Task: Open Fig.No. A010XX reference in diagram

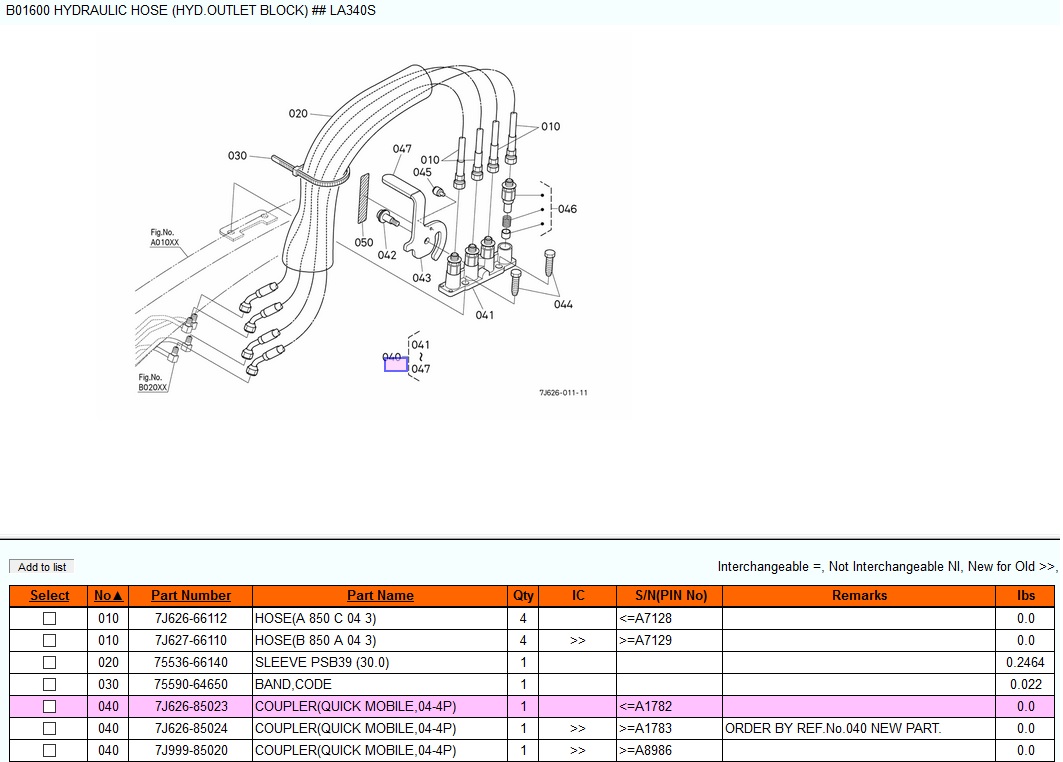Action: (x=165, y=238)
